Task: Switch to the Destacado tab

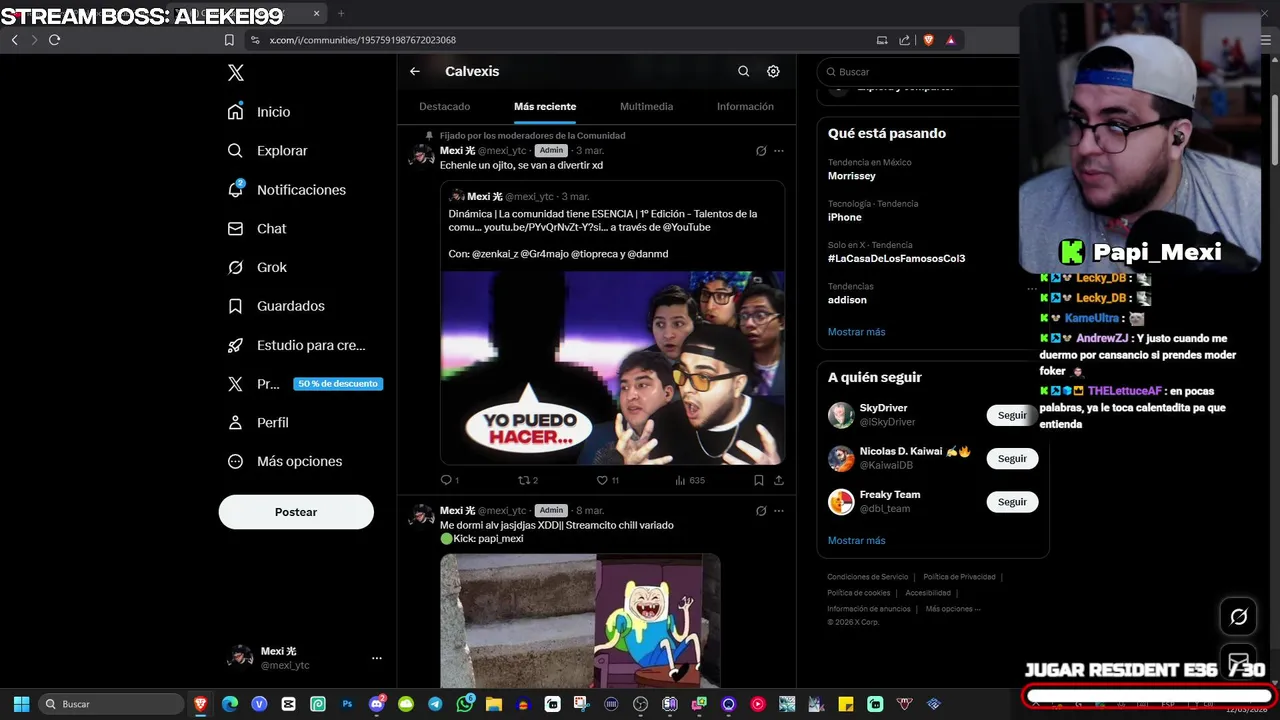Action: [x=444, y=106]
